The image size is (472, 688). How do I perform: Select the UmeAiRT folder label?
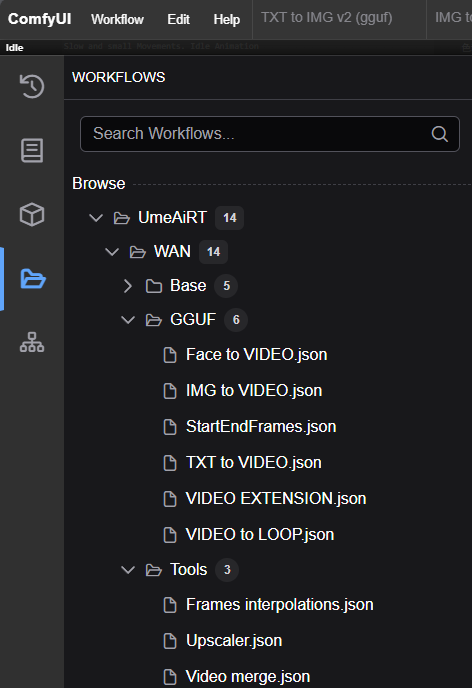[x=172, y=217]
